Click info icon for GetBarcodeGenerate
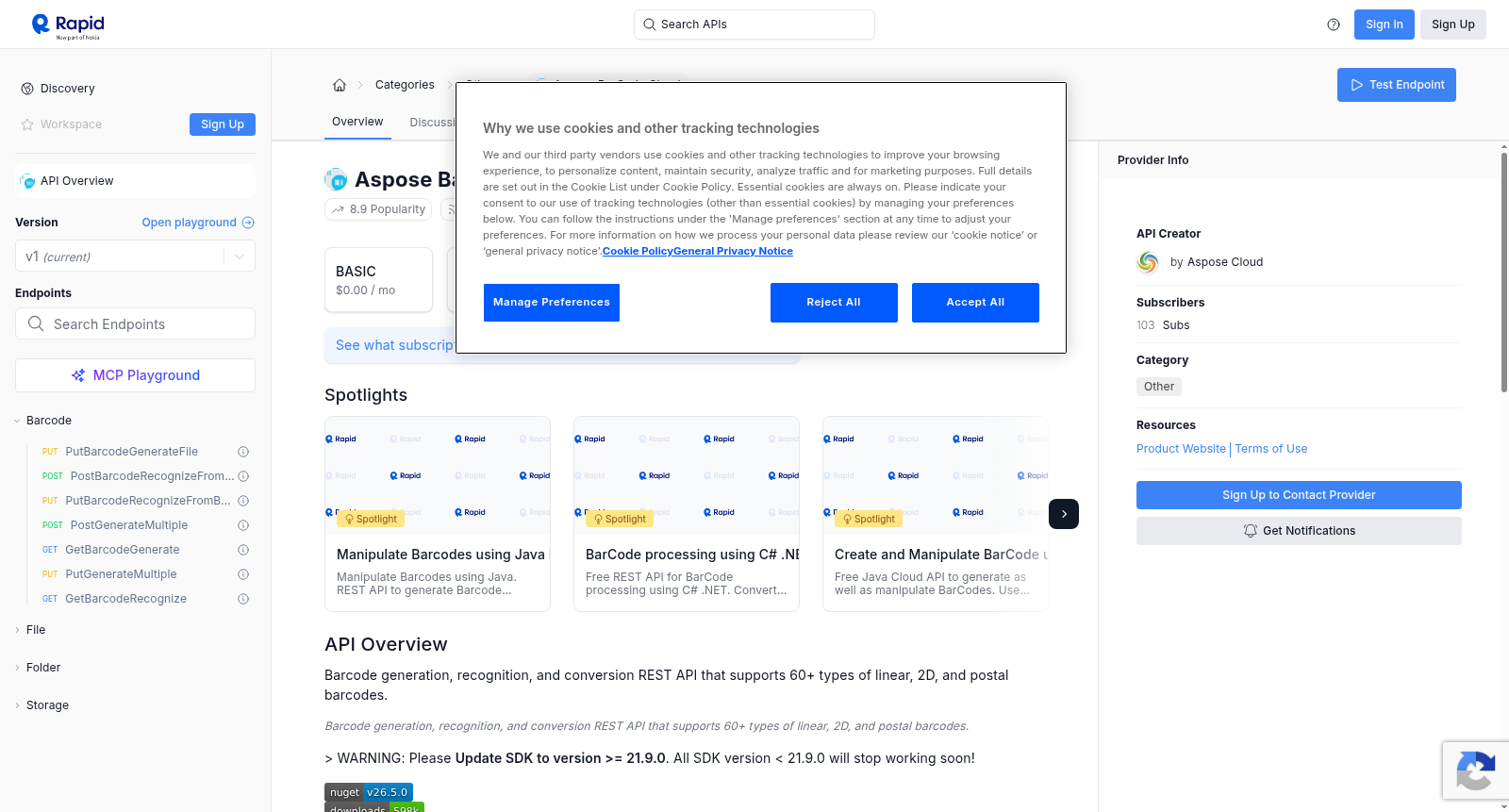 point(243,550)
